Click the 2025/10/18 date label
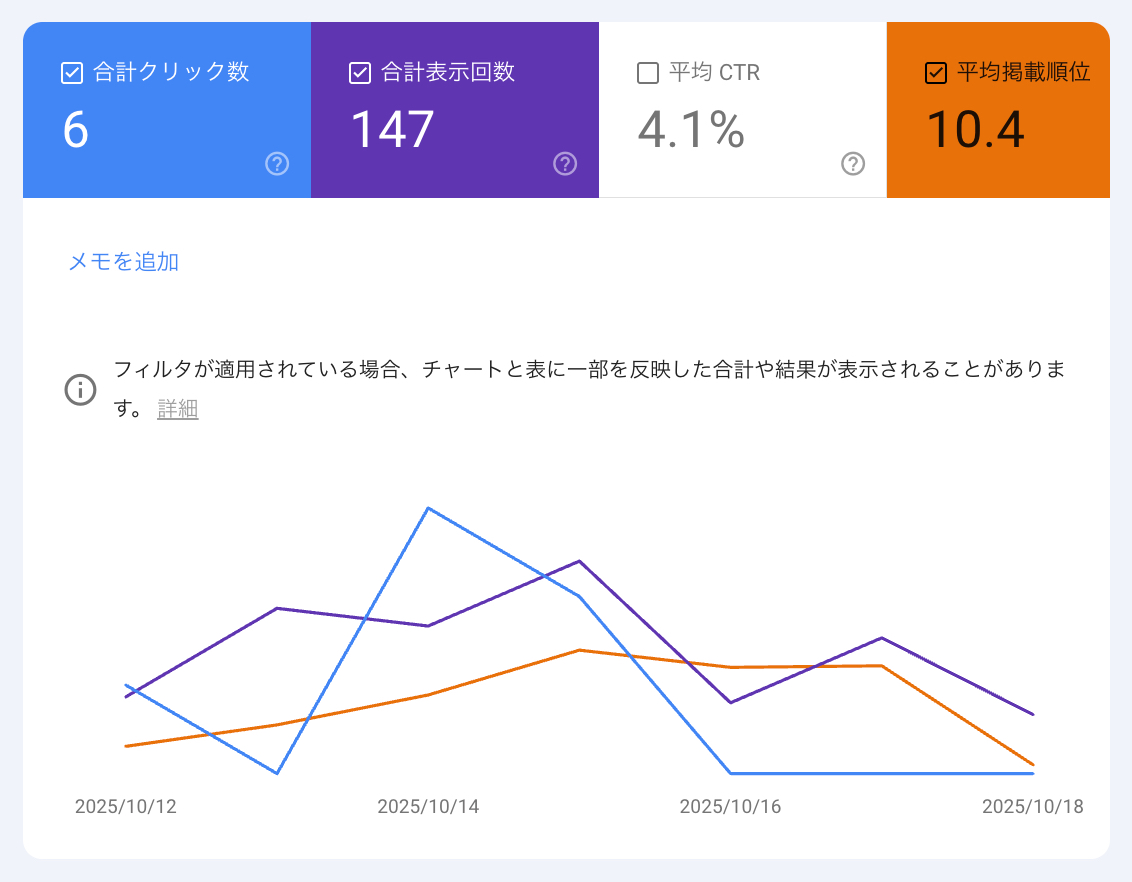 click(1032, 807)
